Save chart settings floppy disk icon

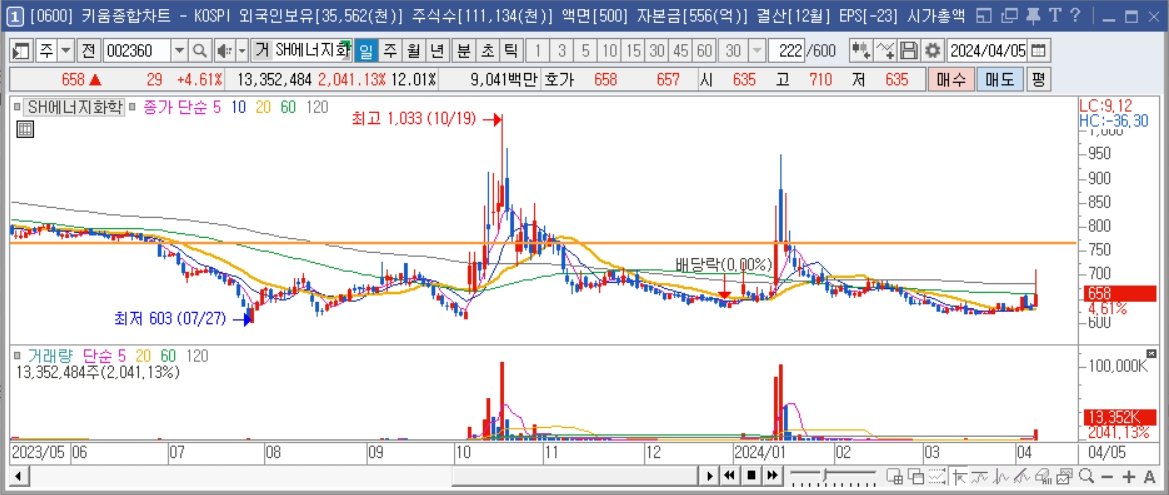[908, 51]
